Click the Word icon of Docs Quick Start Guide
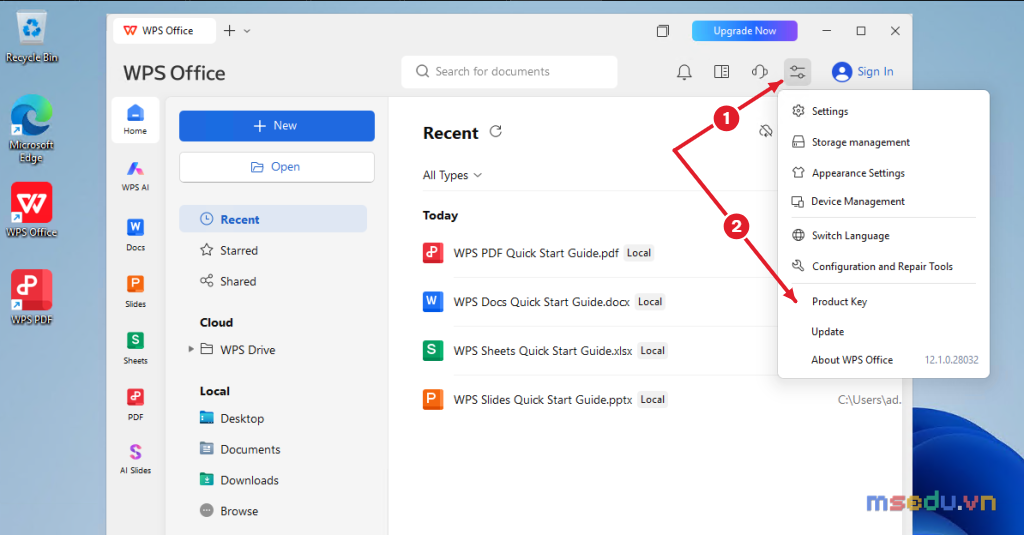1024x535 pixels. click(x=432, y=302)
